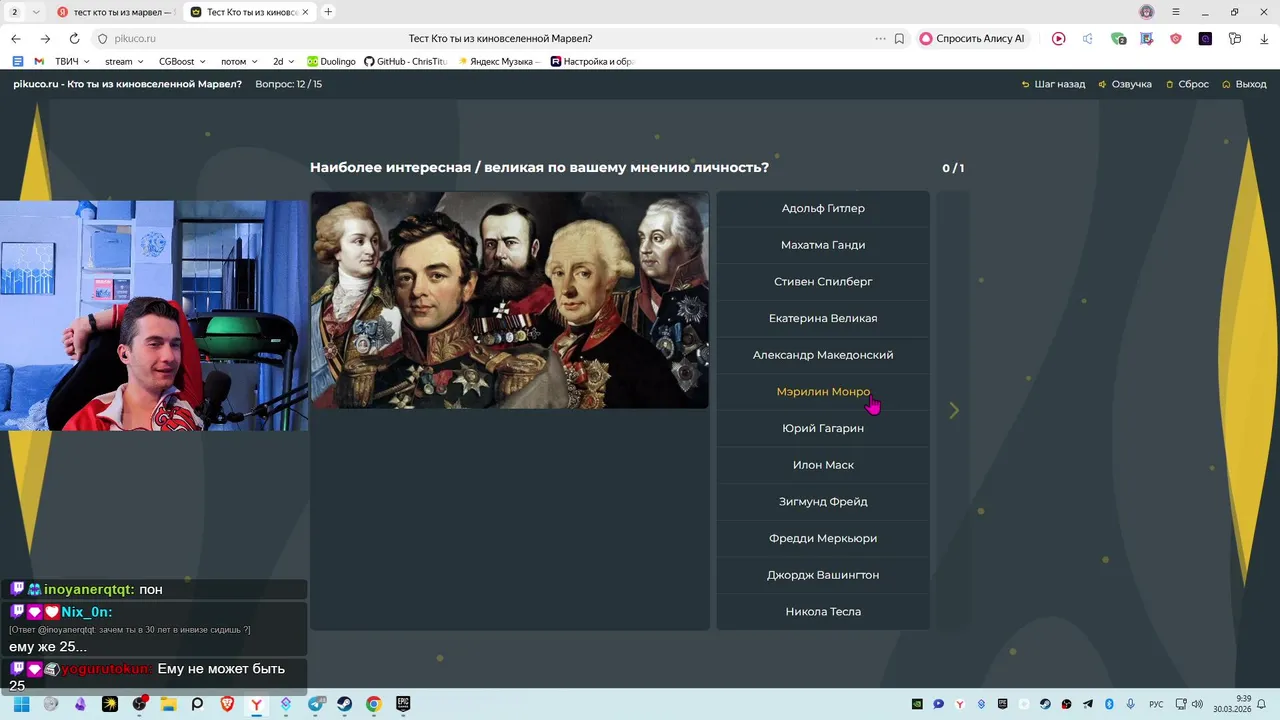Click the dark purple square extension icon

pos(1205,39)
